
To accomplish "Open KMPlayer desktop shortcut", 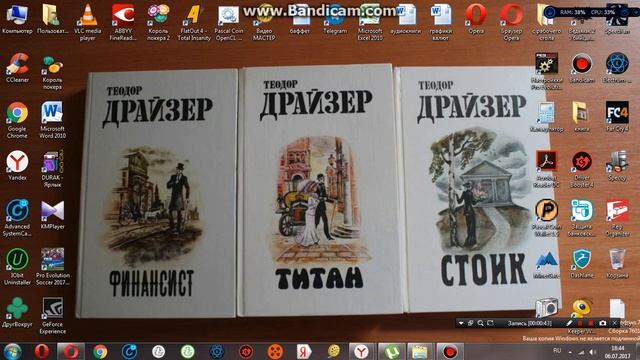I will [52, 215].
